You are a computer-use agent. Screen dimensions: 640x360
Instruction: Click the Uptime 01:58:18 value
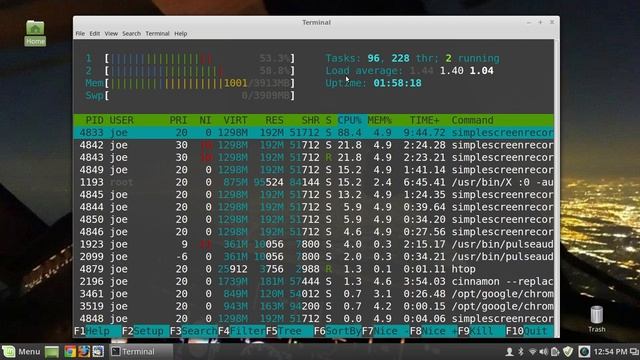click(x=398, y=83)
